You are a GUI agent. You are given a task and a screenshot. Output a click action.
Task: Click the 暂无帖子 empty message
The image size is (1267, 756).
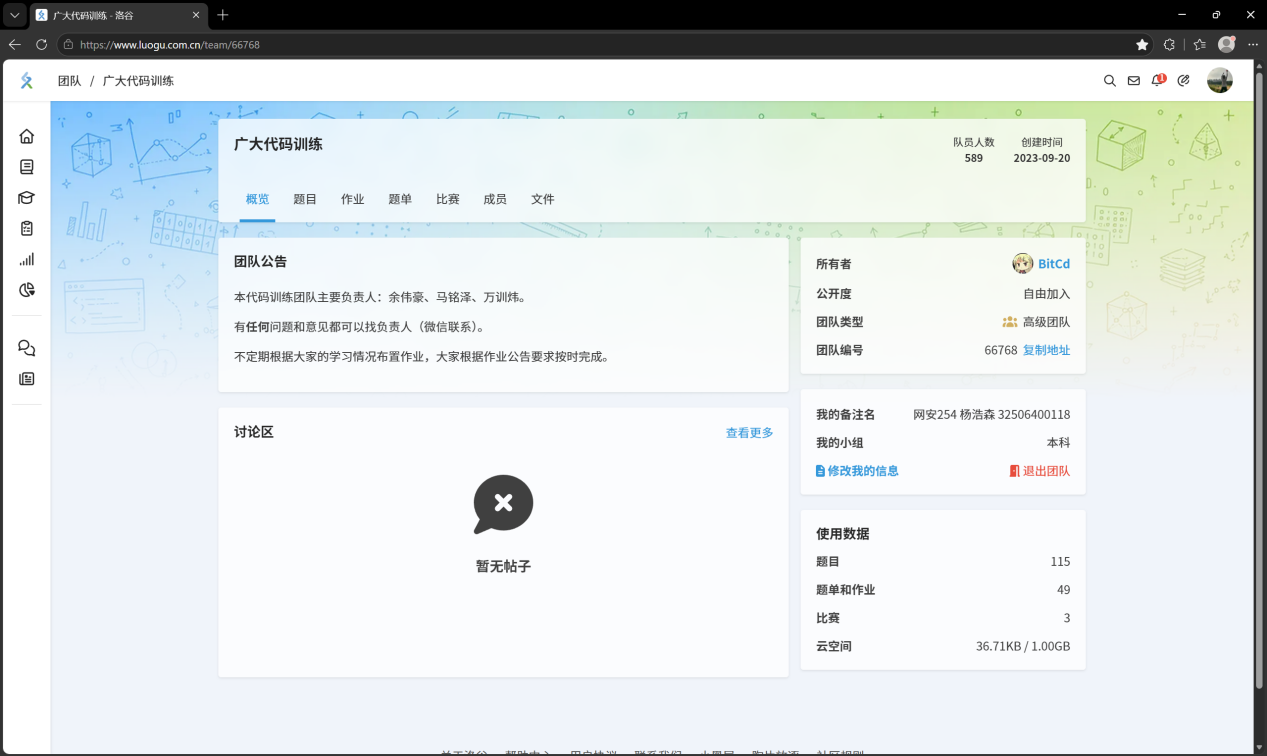click(503, 566)
